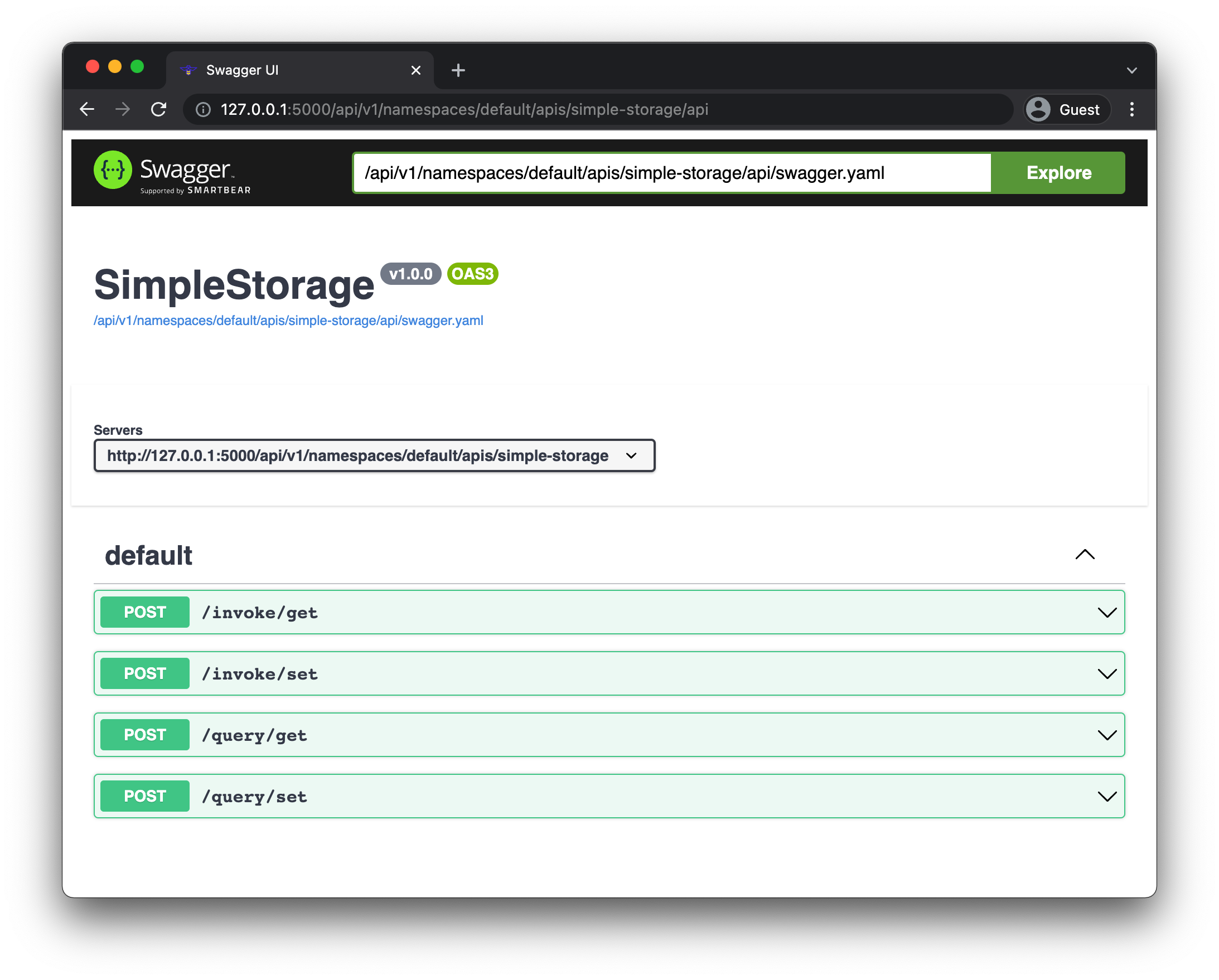Screen dimensions: 1219x980
Task: Click the spec URL input field
Action: (x=622, y=173)
